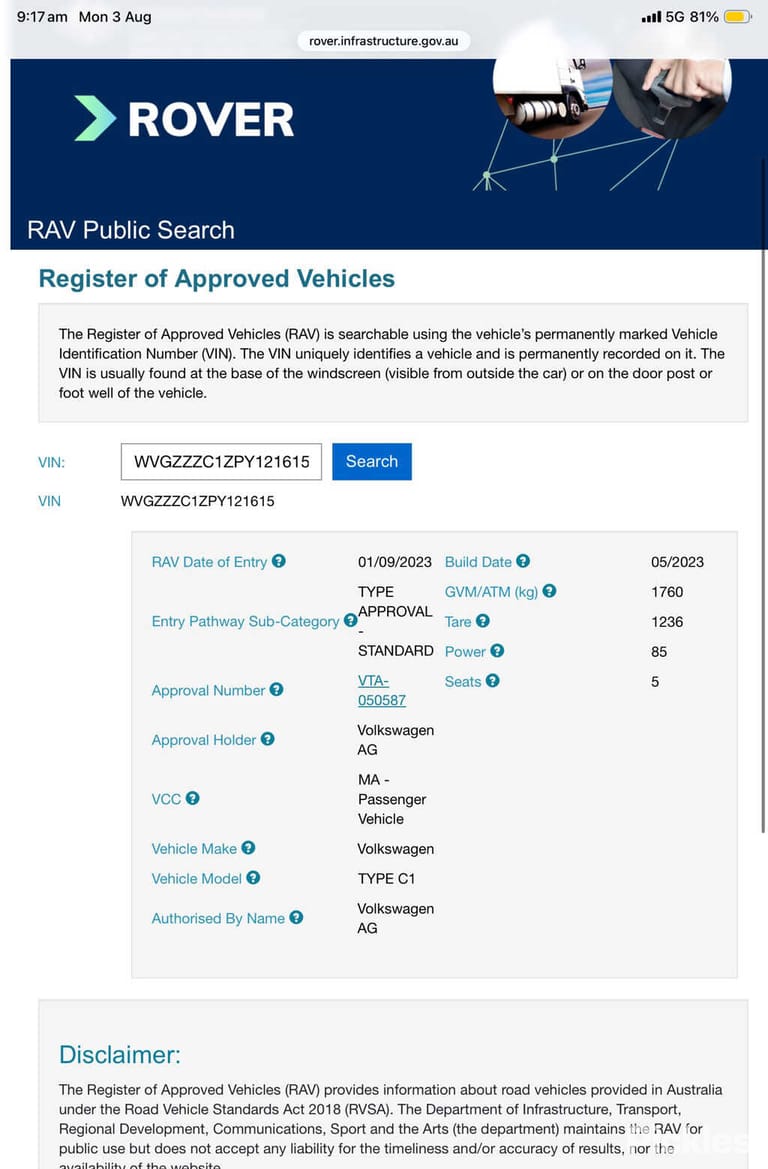
Task: Click the MA - Passenger Vehicle VCC value
Action: click(x=392, y=799)
